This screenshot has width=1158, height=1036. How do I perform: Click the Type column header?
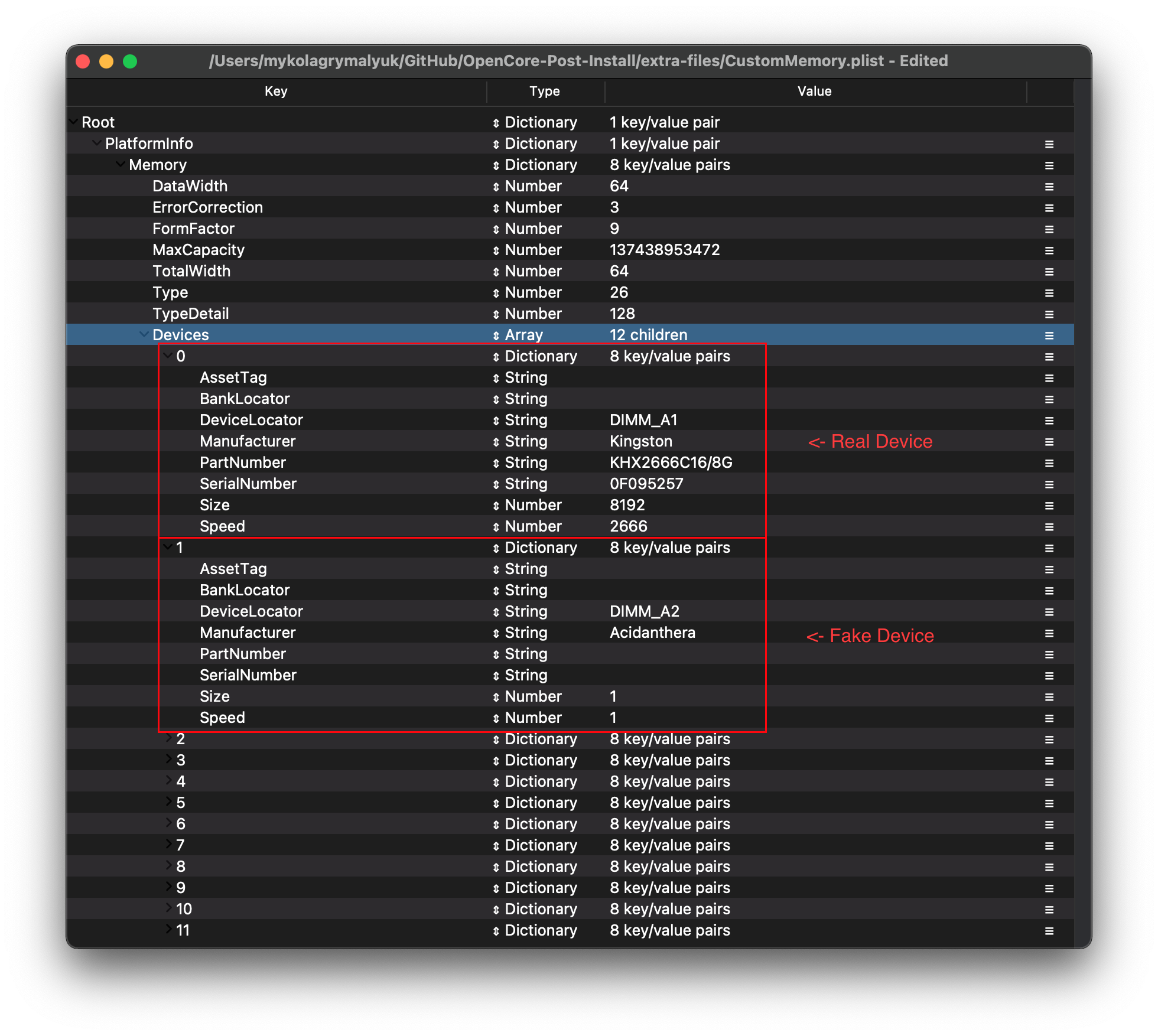[x=544, y=92]
